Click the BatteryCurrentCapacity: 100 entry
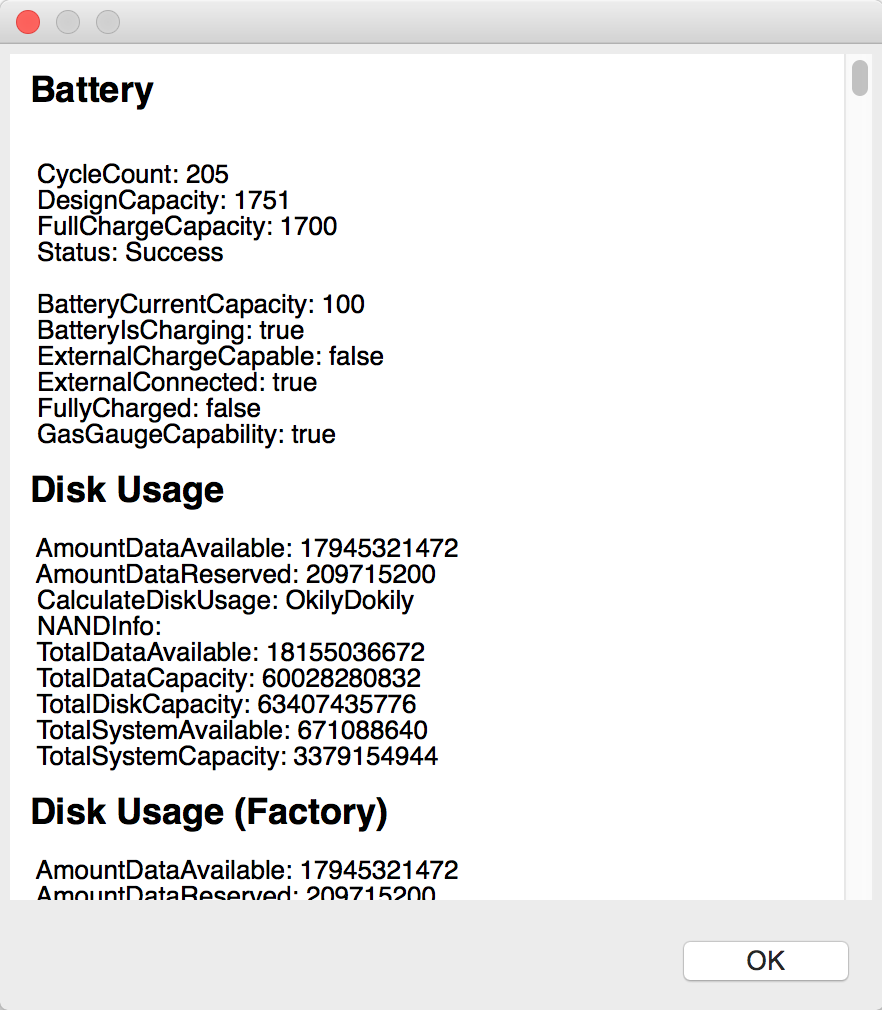Viewport: 882px width, 1010px height. tap(200, 304)
